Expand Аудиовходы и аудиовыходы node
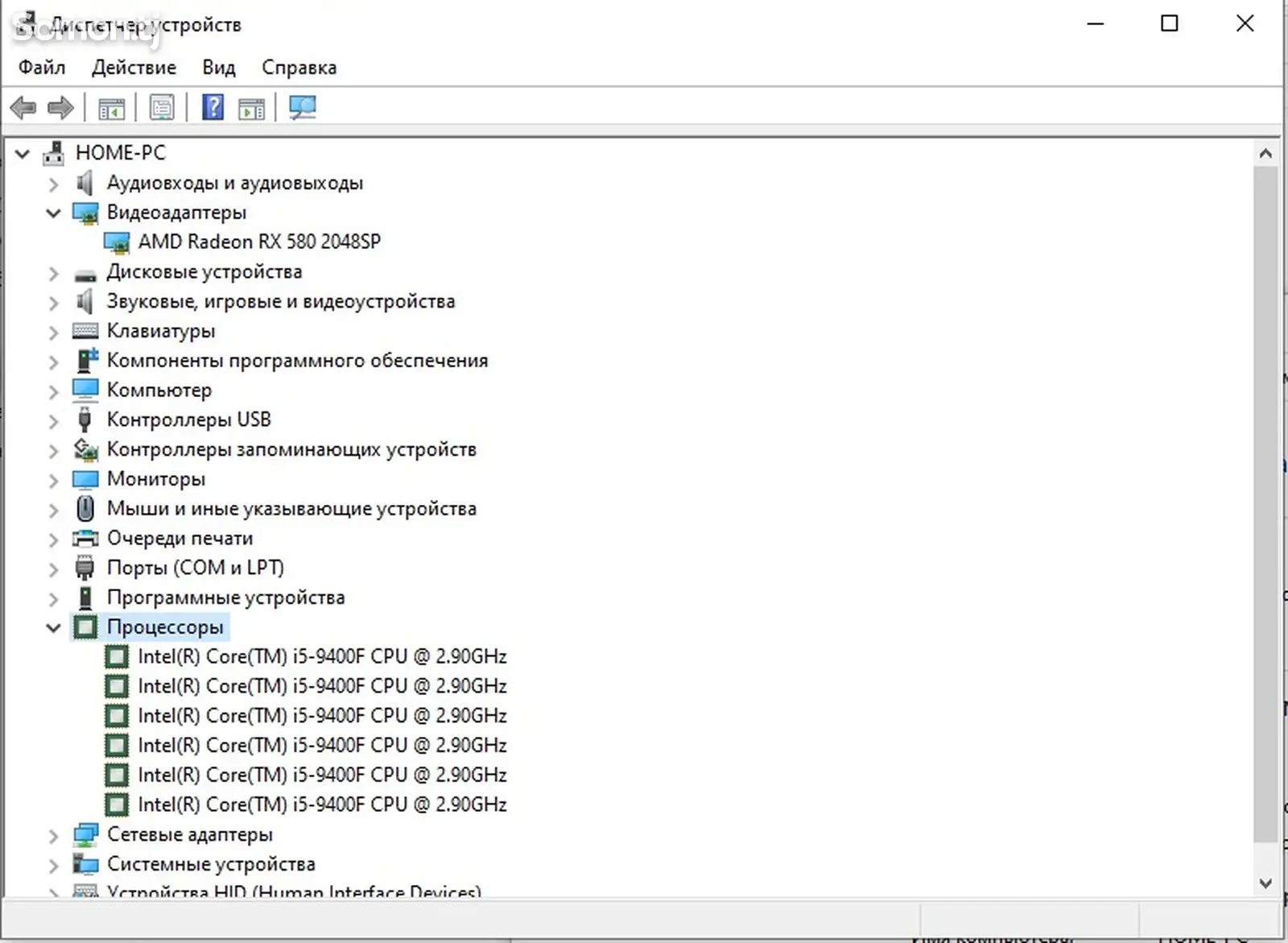1288x943 pixels. (x=53, y=184)
